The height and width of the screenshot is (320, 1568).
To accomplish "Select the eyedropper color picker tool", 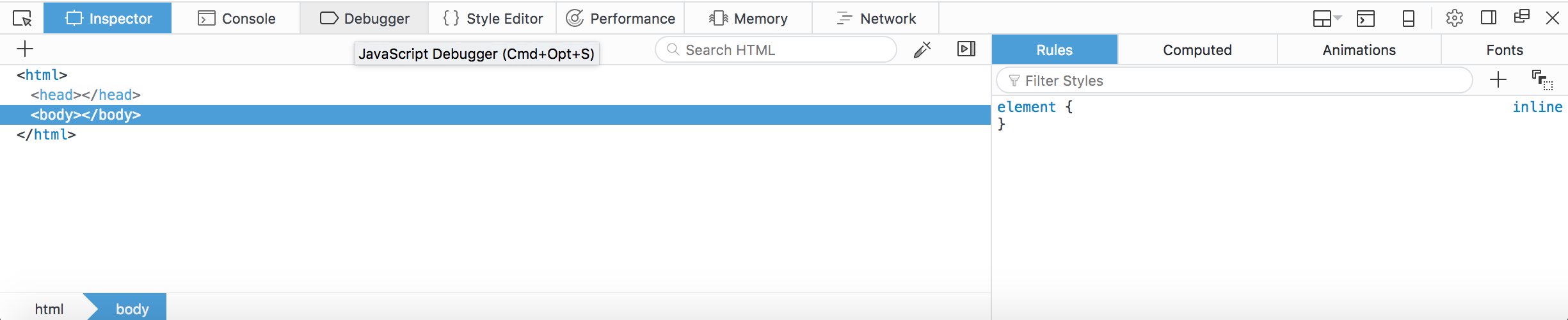I will tap(922, 49).
